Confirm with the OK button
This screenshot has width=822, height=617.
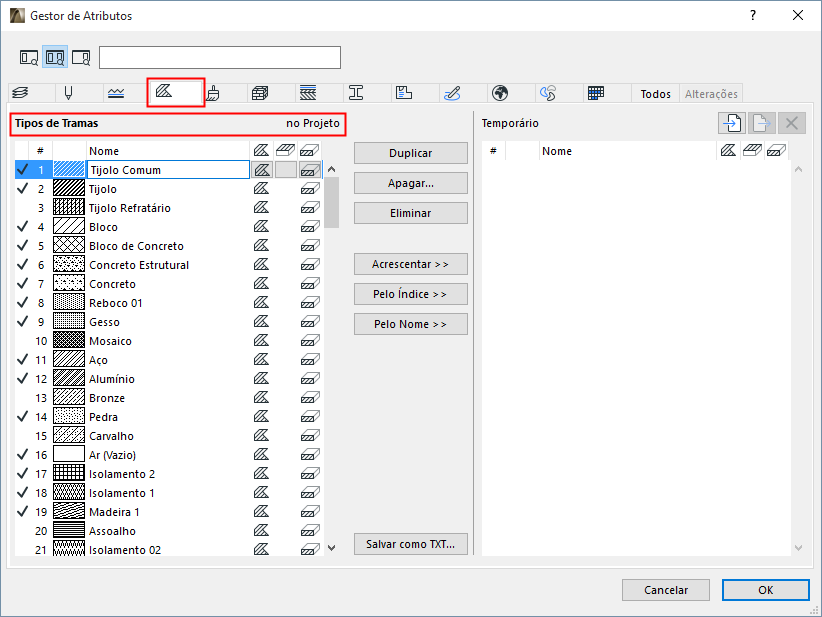(x=765, y=590)
